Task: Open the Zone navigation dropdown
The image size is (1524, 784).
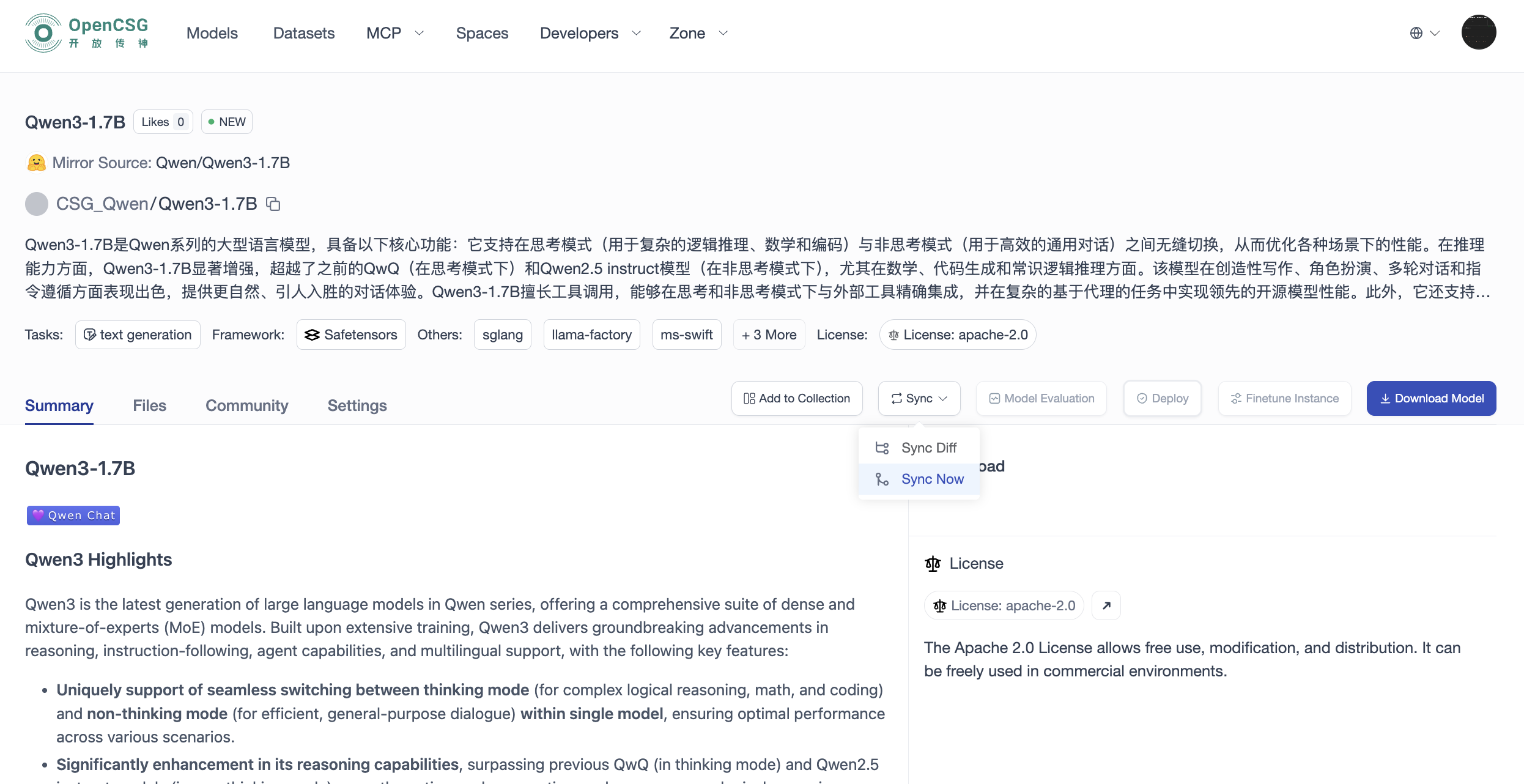Action: pos(698,33)
